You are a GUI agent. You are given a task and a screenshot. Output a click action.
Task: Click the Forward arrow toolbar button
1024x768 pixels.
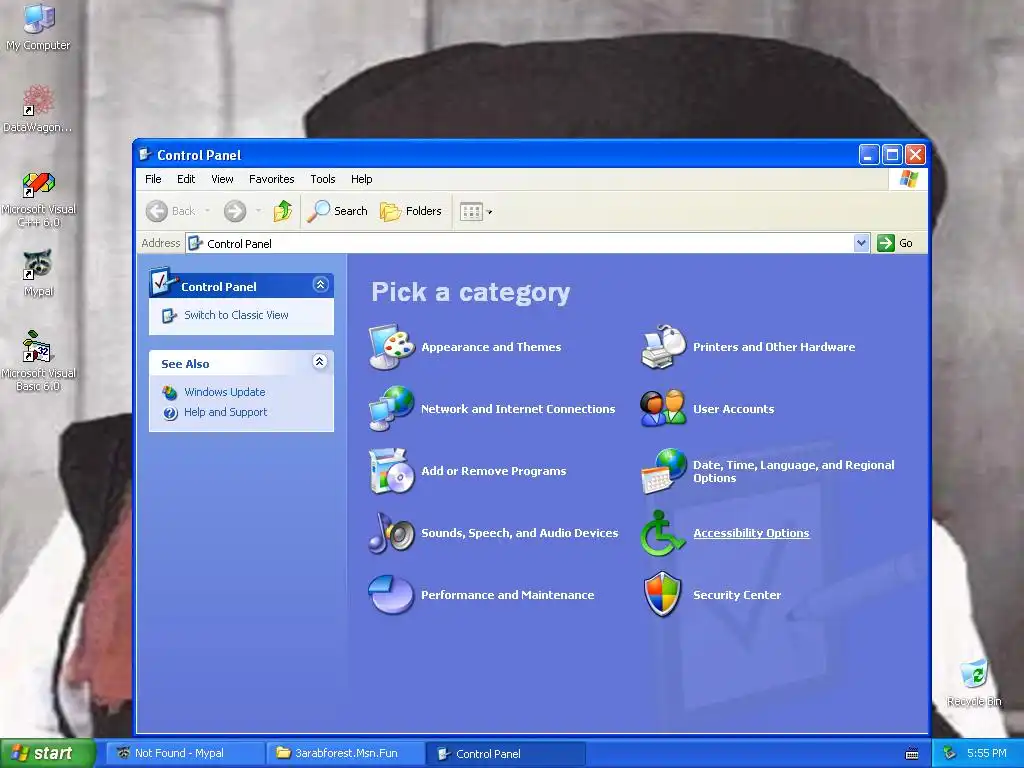pos(235,211)
